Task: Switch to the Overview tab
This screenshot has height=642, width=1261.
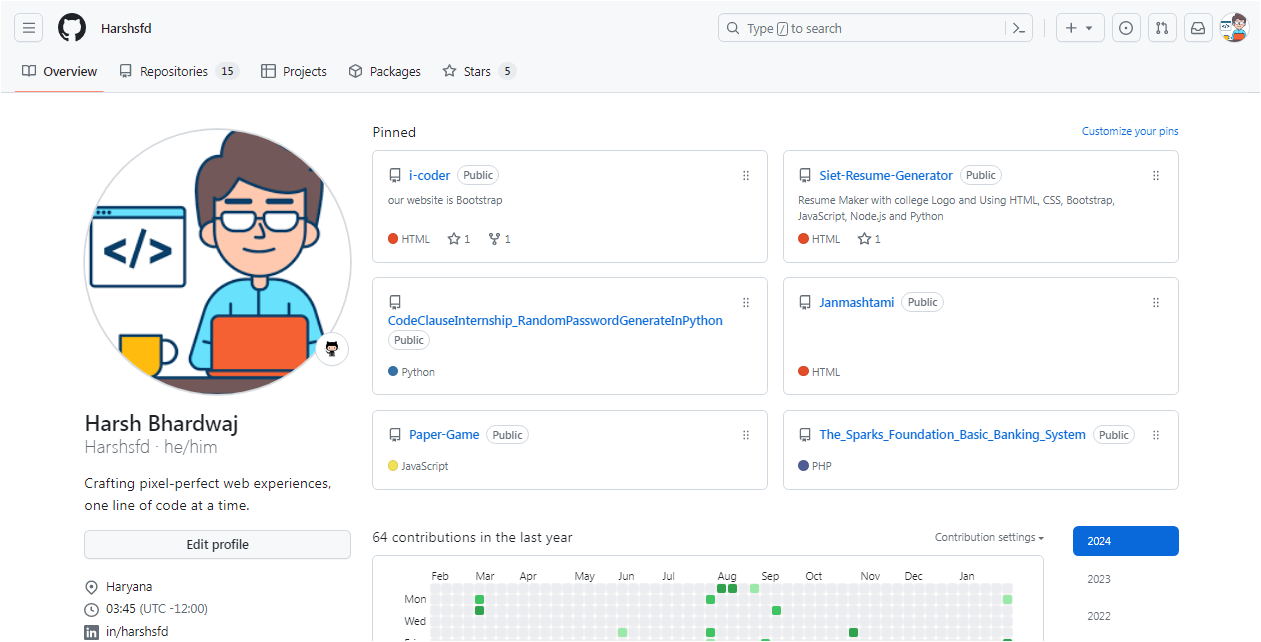Action: click(59, 71)
